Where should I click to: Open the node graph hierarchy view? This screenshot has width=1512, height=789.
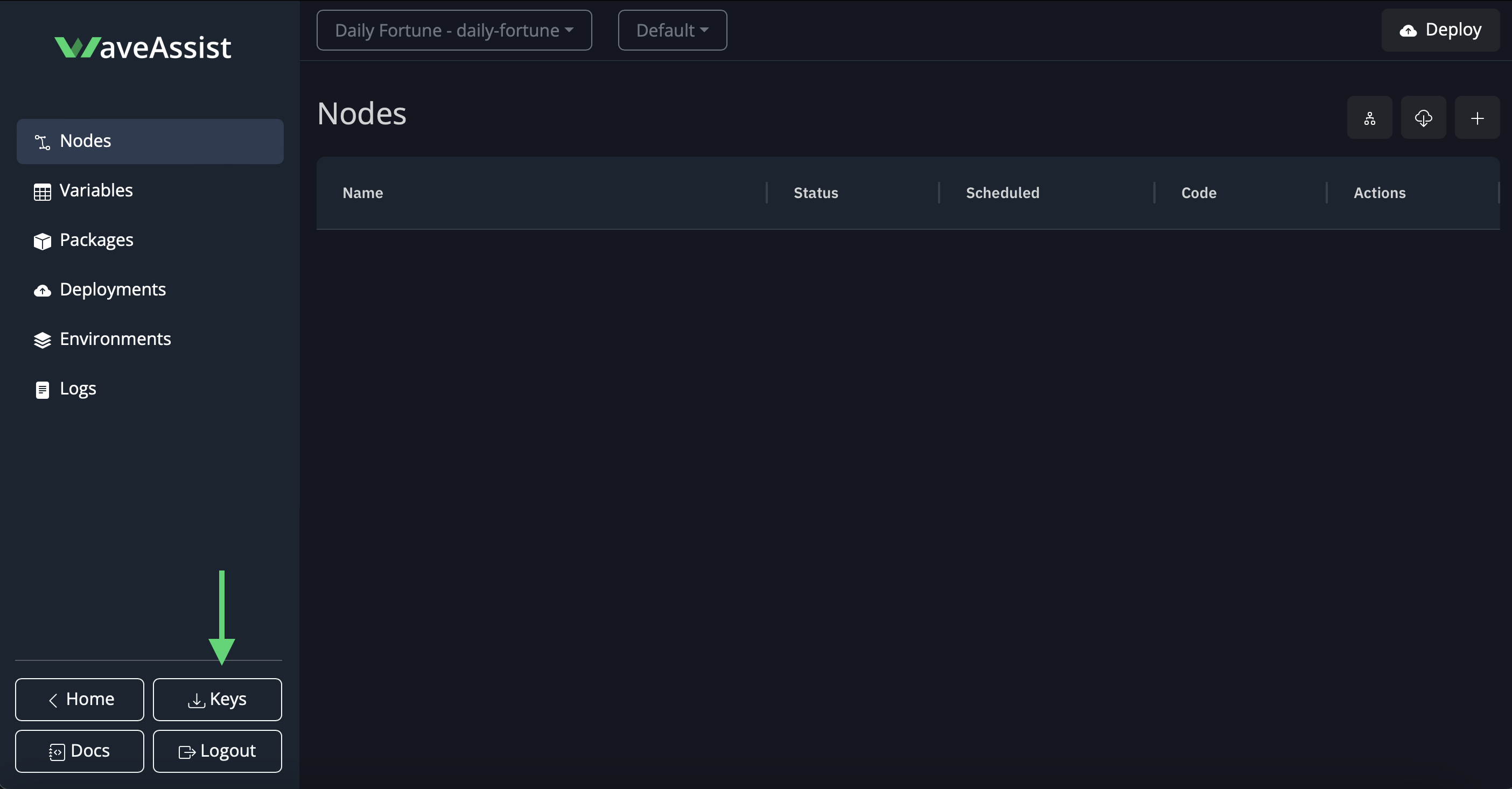click(x=1369, y=117)
